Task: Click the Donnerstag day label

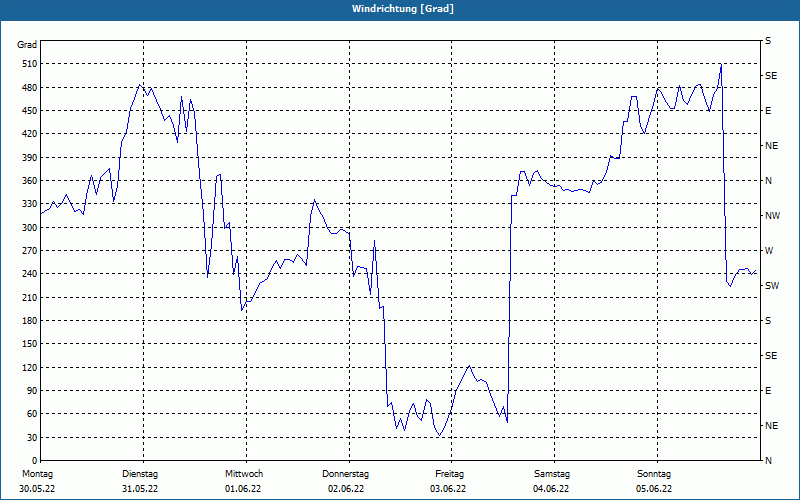Action: click(x=345, y=474)
